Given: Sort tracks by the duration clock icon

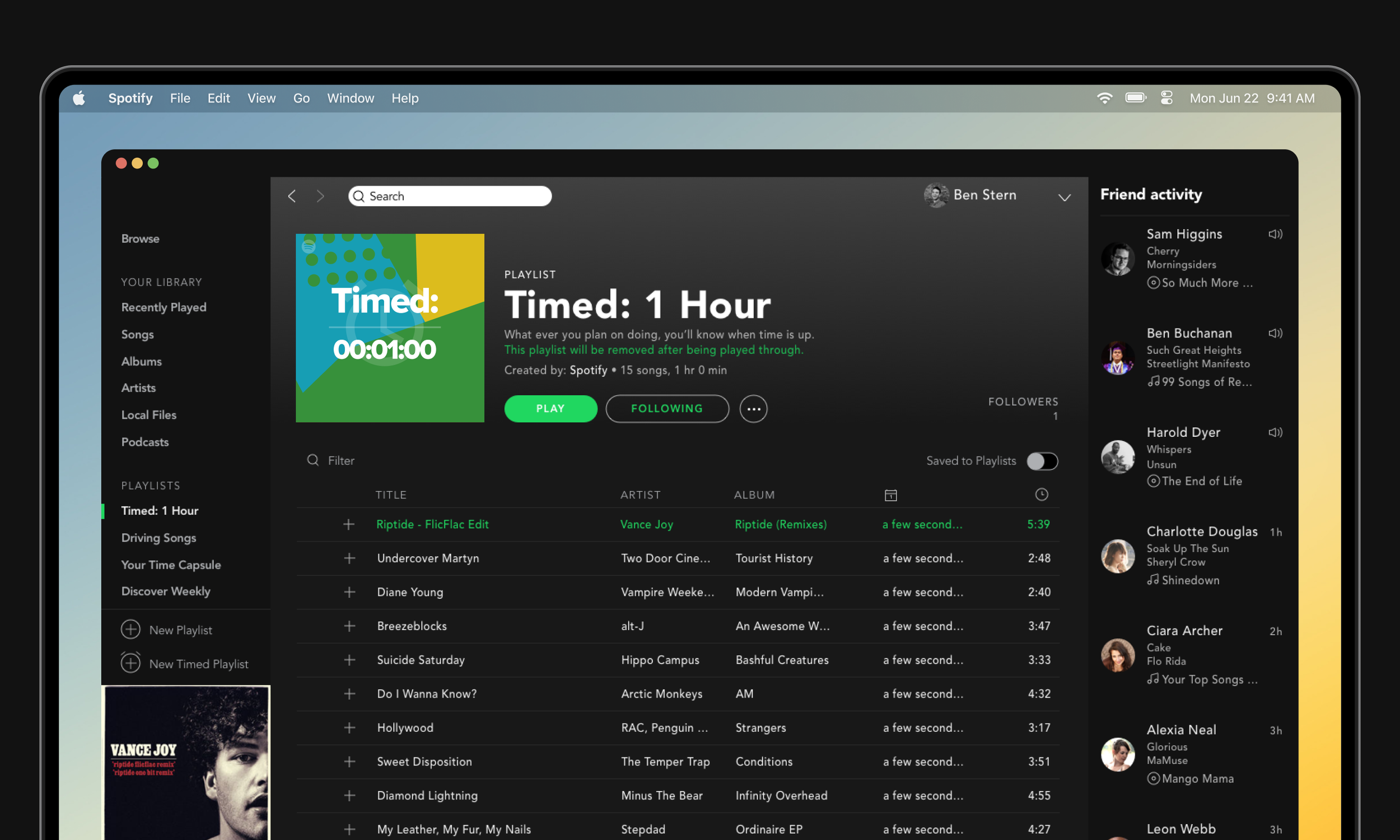Looking at the screenshot, I should pos(1041,494).
